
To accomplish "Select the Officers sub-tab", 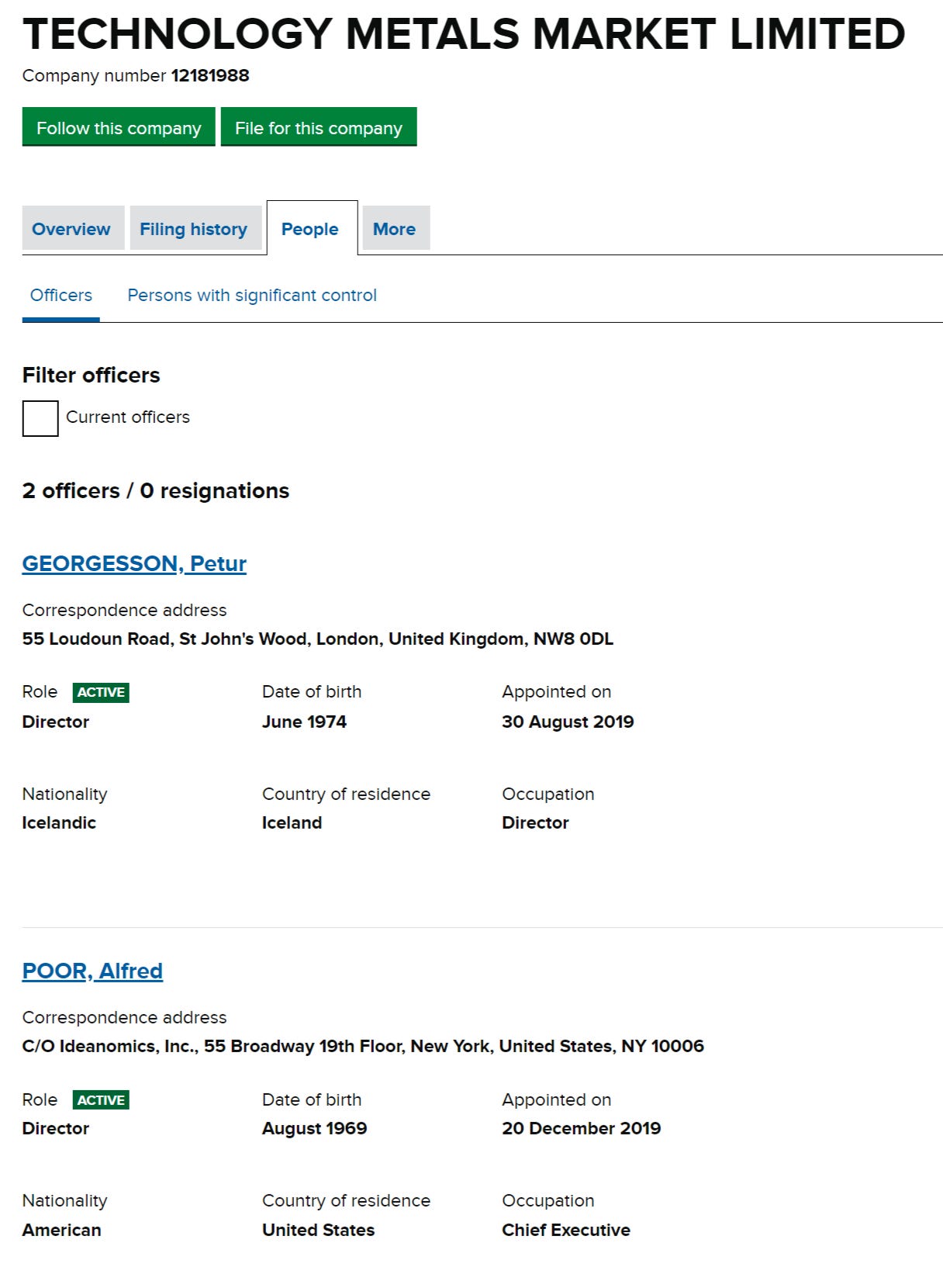I will pos(60,295).
